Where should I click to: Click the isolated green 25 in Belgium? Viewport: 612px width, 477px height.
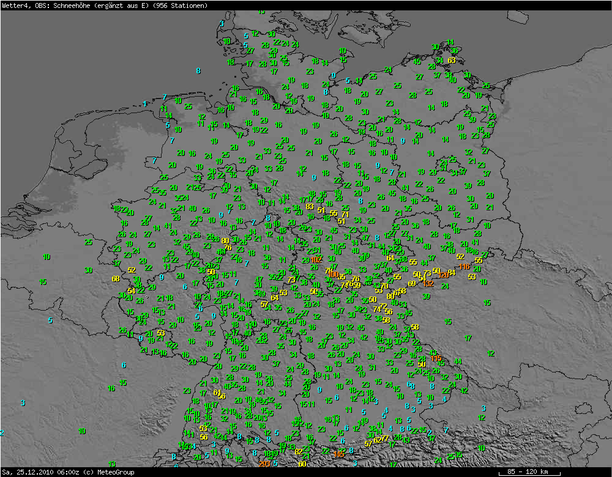tap(88, 242)
